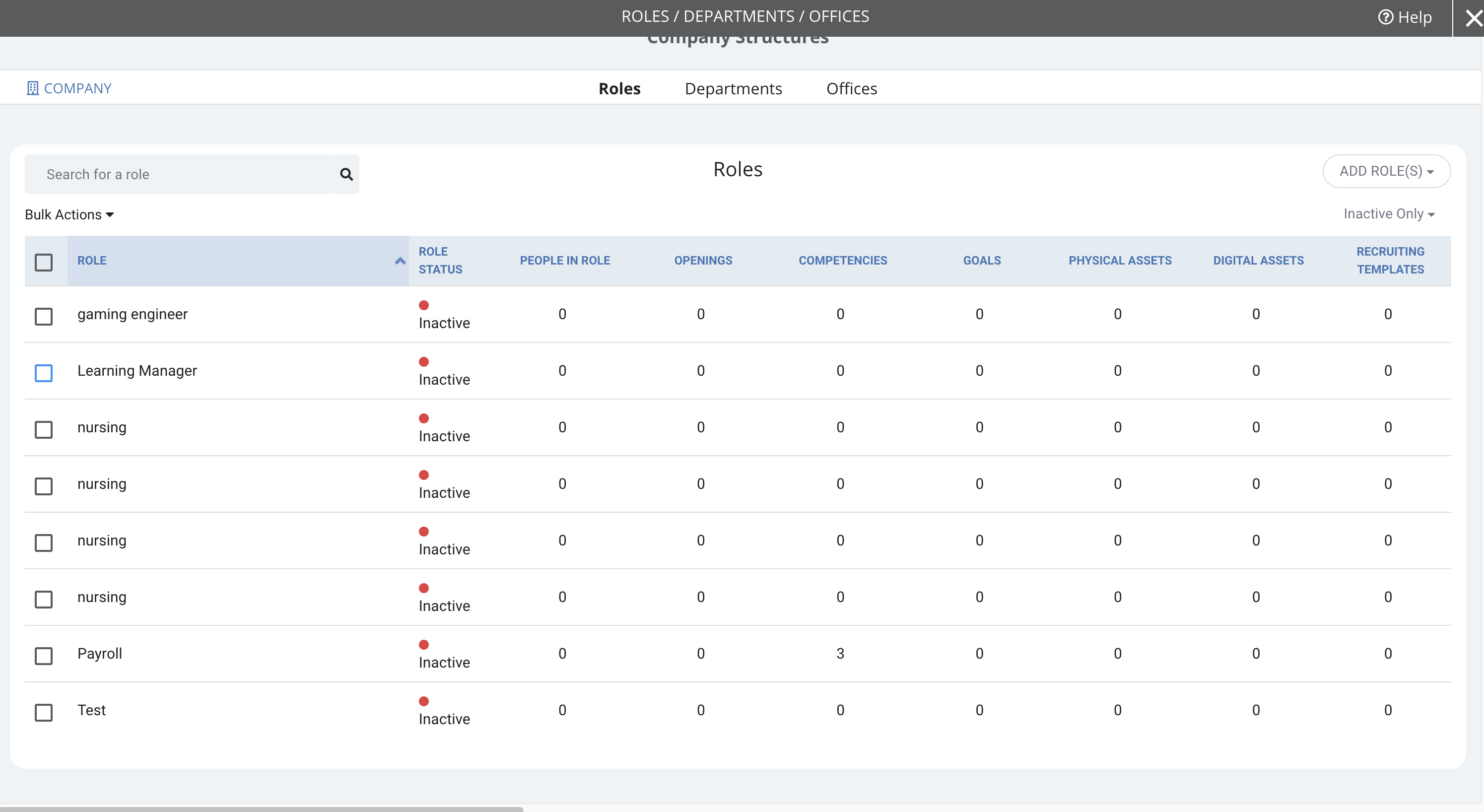The width and height of the screenshot is (1484, 812).
Task: Click Payroll's competencies count 3
Action: coord(840,654)
